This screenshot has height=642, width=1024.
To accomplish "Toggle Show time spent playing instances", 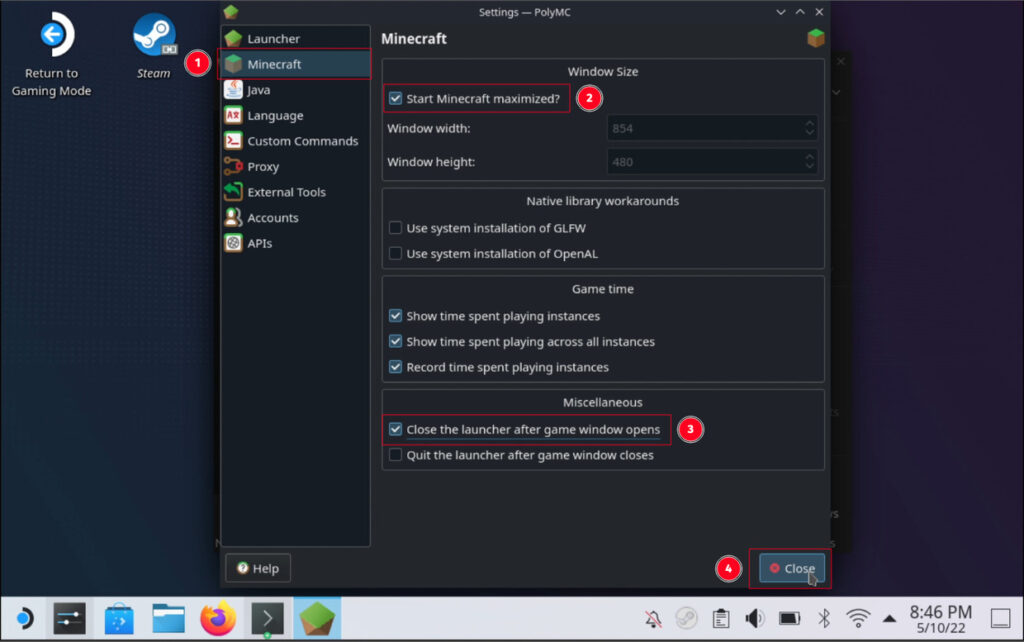I will click(395, 316).
